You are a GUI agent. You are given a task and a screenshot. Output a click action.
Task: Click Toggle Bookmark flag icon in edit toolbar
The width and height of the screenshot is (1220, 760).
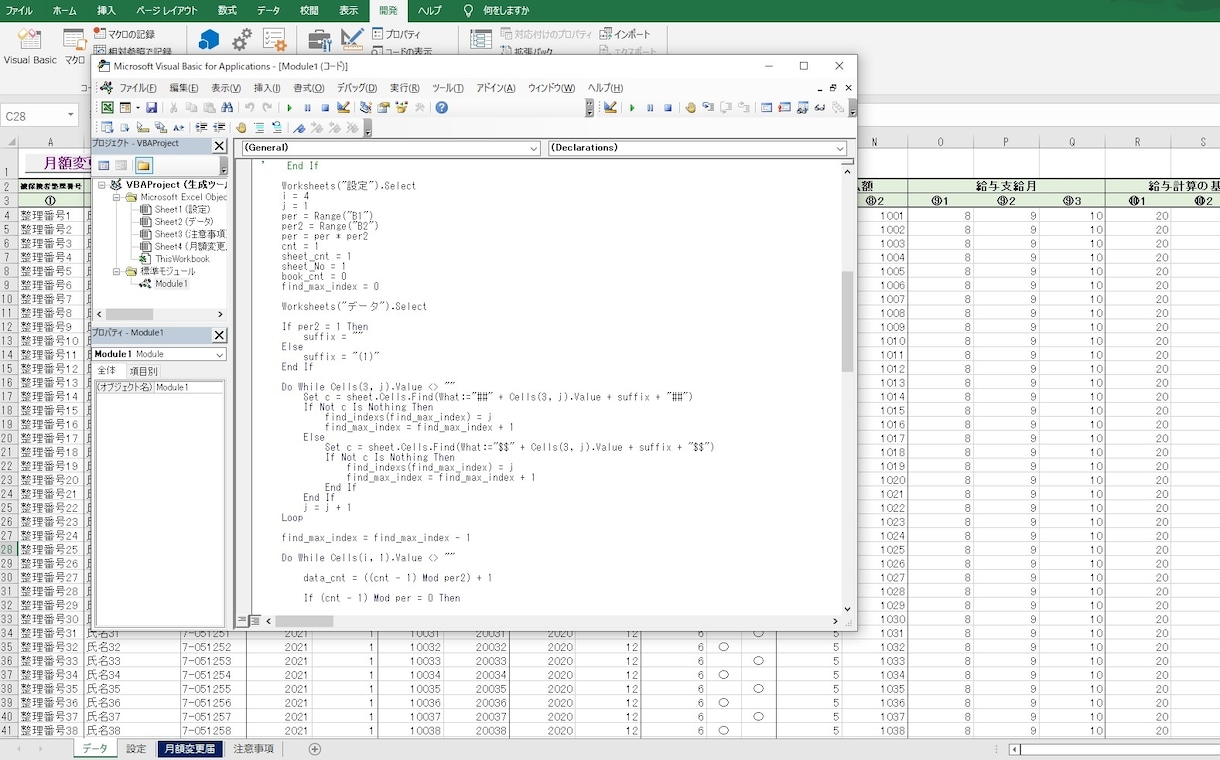tap(299, 127)
